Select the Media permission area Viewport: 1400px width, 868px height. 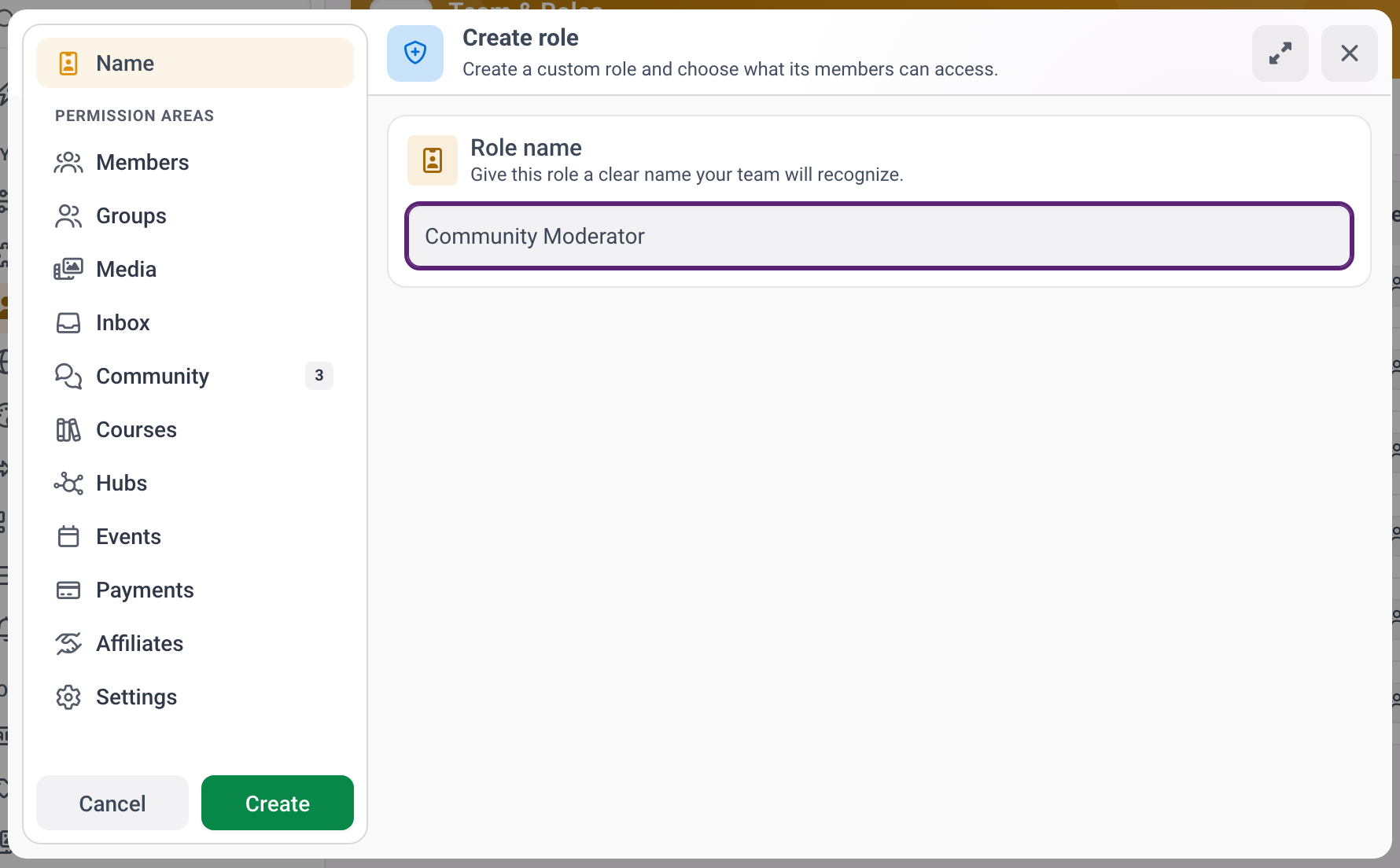195,270
